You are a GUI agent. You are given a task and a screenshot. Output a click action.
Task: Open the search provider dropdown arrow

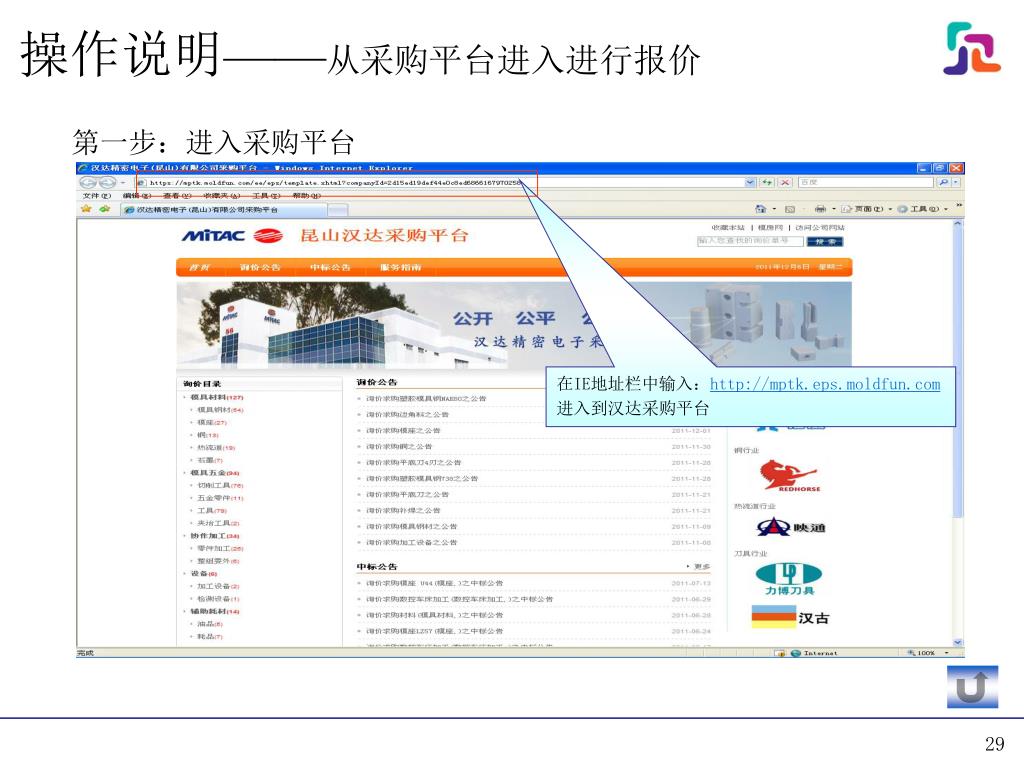(x=956, y=182)
